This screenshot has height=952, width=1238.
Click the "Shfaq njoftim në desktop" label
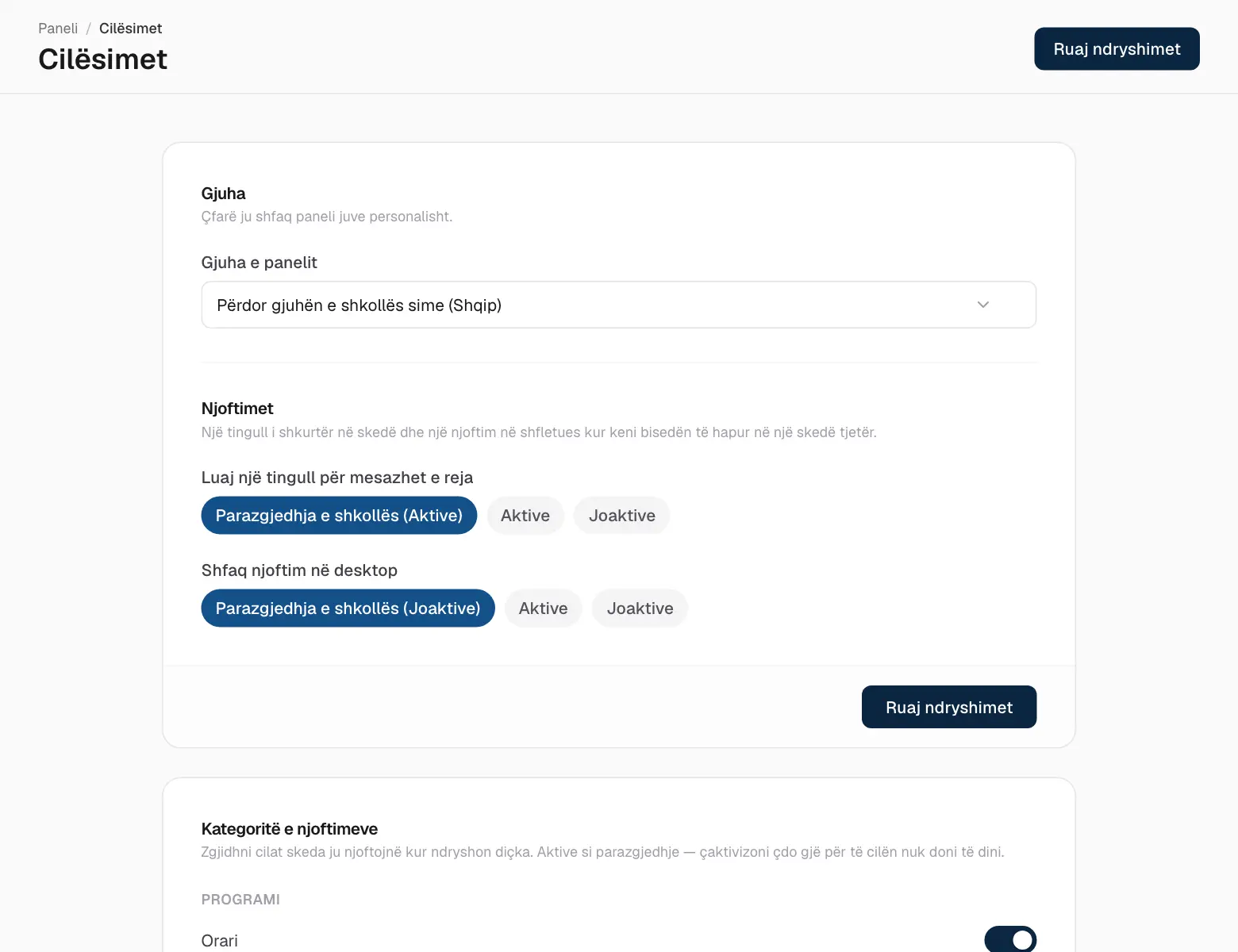(299, 570)
